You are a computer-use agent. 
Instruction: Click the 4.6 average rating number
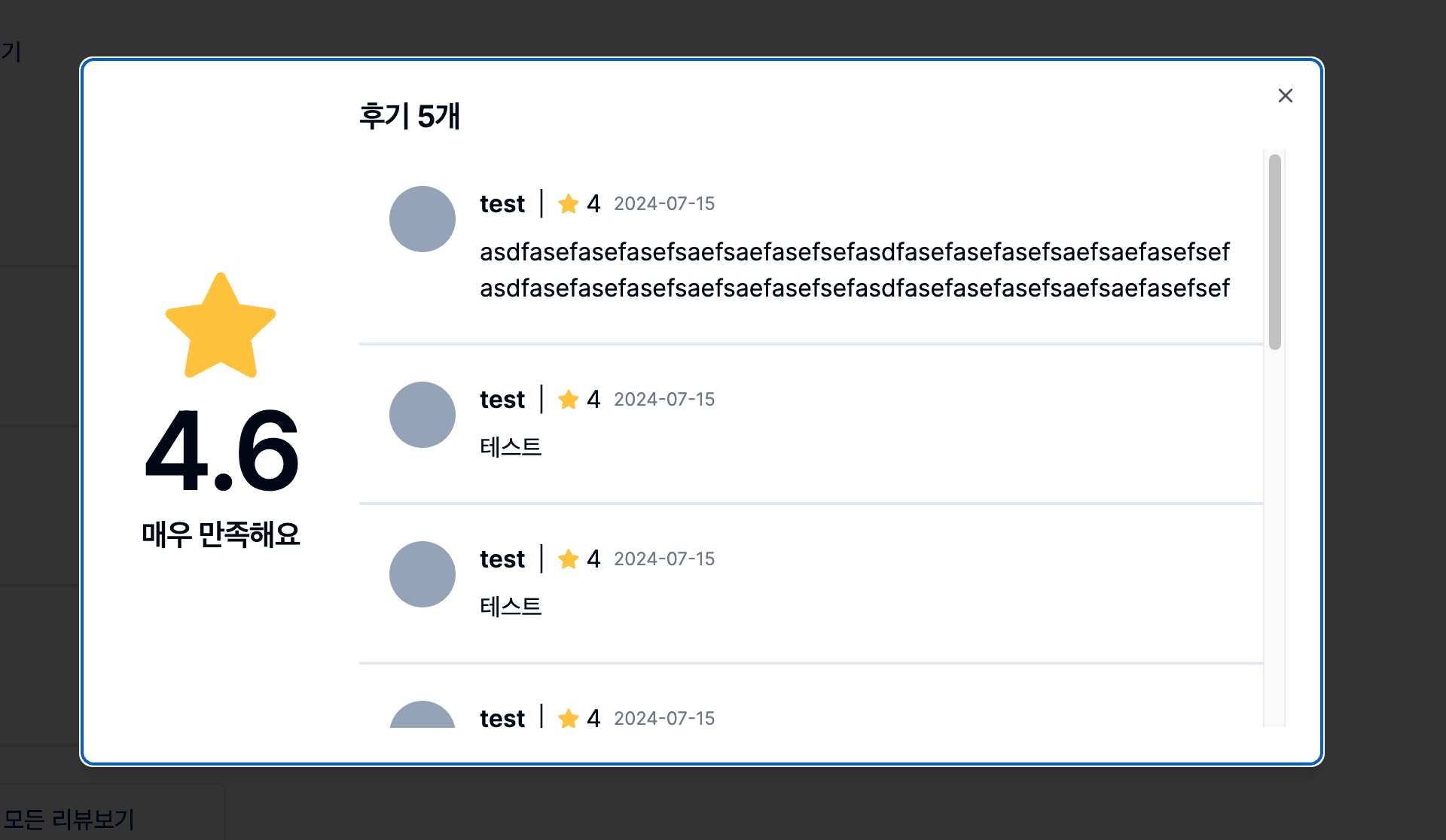(x=221, y=451)
